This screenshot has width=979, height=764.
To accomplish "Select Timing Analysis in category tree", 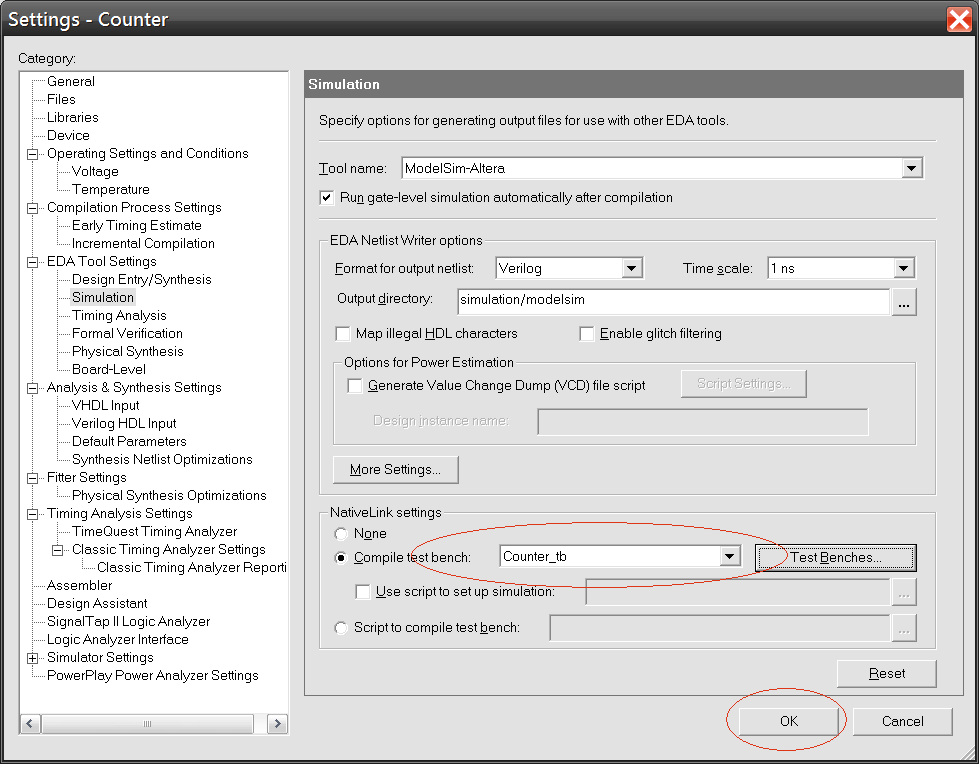I will 119,316.
